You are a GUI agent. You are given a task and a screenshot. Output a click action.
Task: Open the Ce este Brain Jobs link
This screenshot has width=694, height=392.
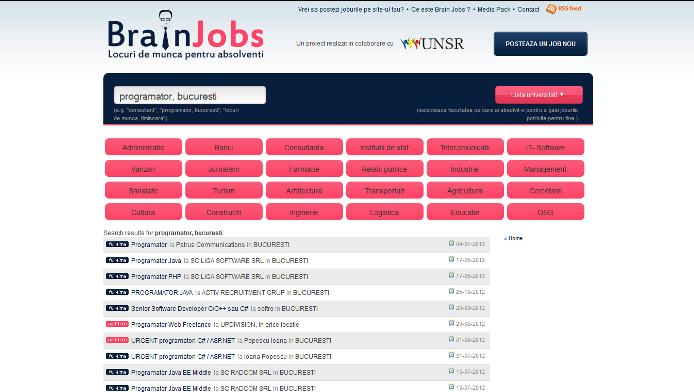pyautogui.click(x=440, y=9)
